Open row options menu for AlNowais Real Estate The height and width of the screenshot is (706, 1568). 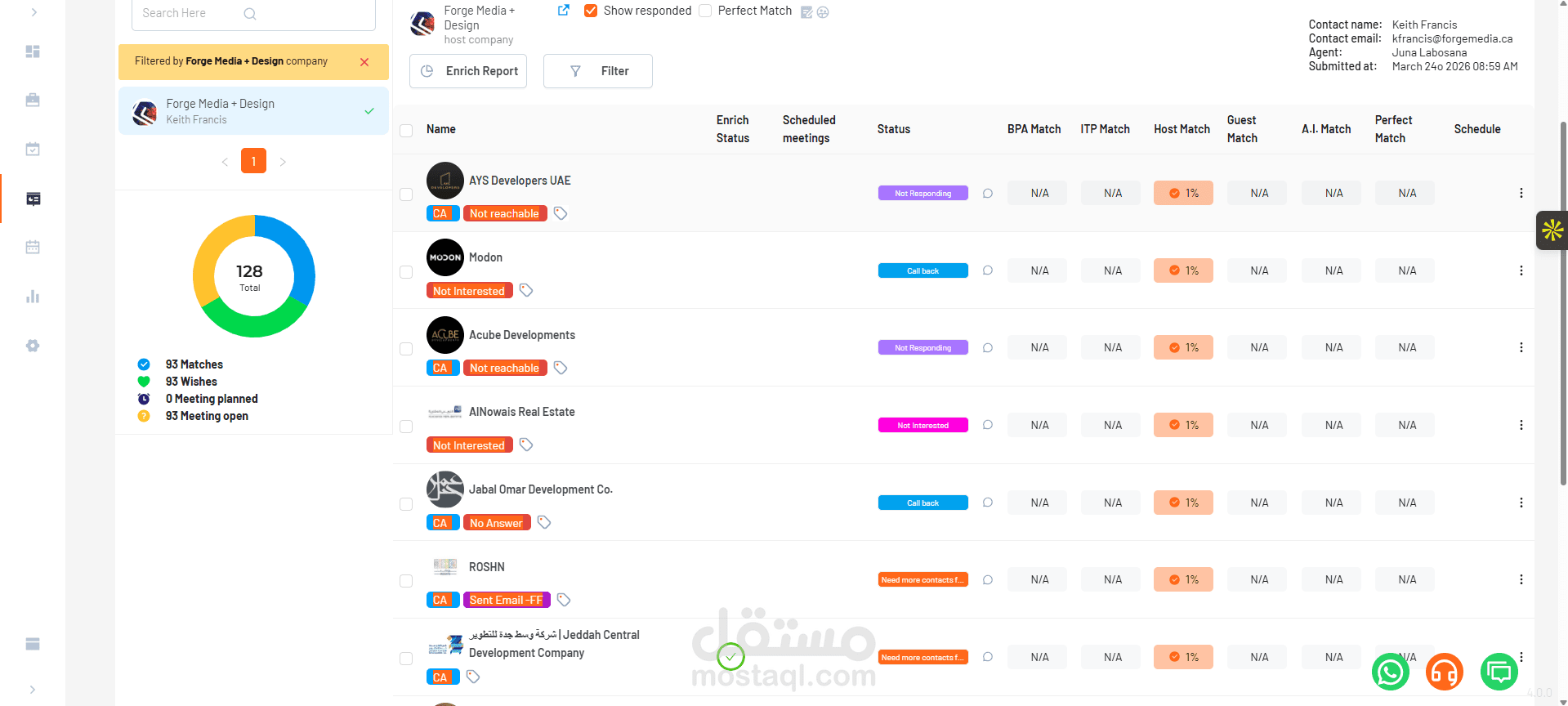(x=1521, y=425)
